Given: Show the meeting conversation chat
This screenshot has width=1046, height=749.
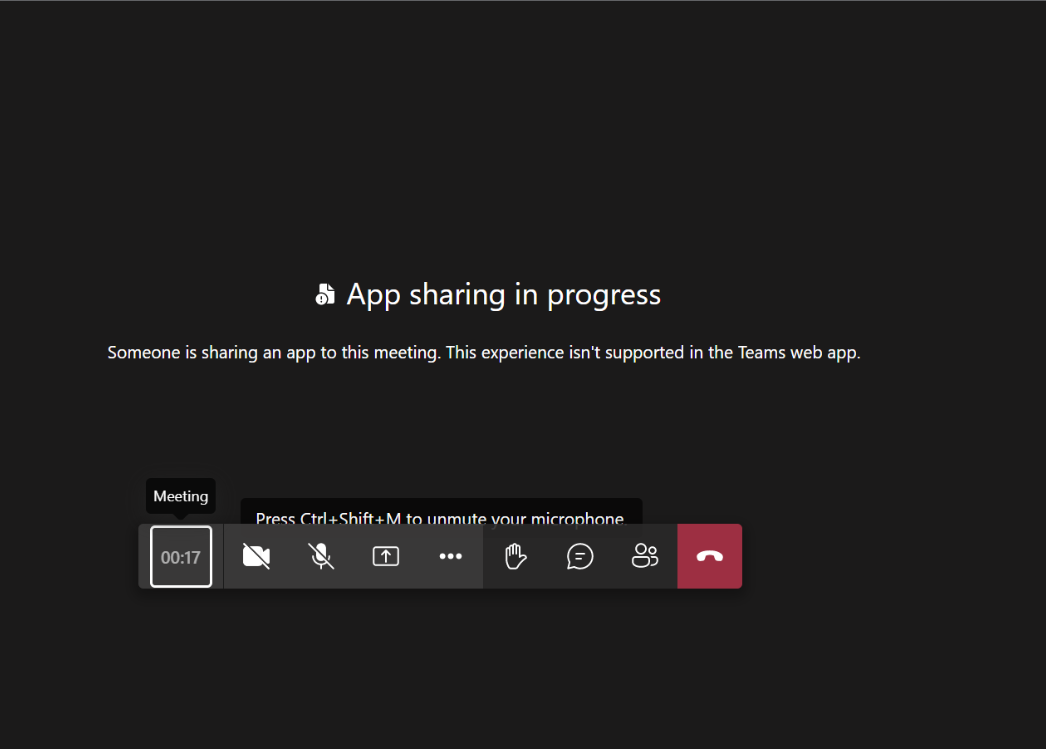Looking at the screenshot, I should tap(580, 556).
